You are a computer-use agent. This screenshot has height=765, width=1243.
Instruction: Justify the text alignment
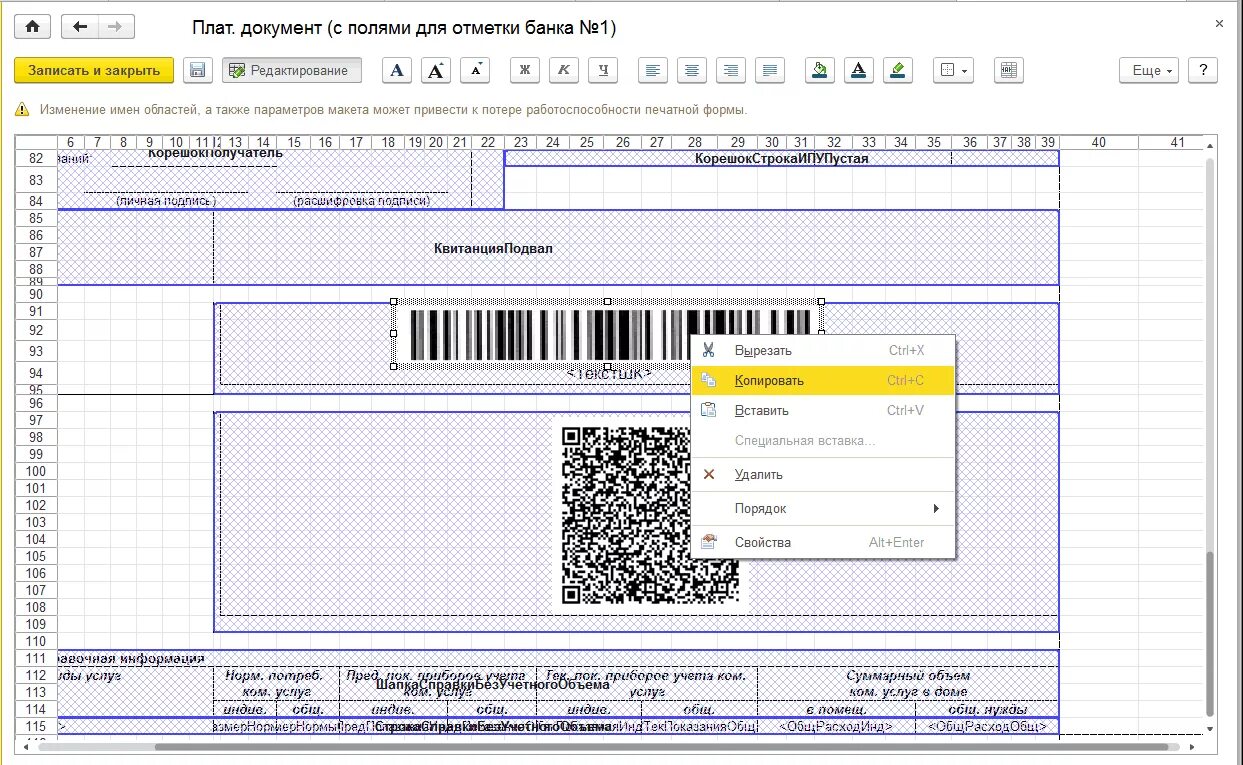click(x=770, y=70)
